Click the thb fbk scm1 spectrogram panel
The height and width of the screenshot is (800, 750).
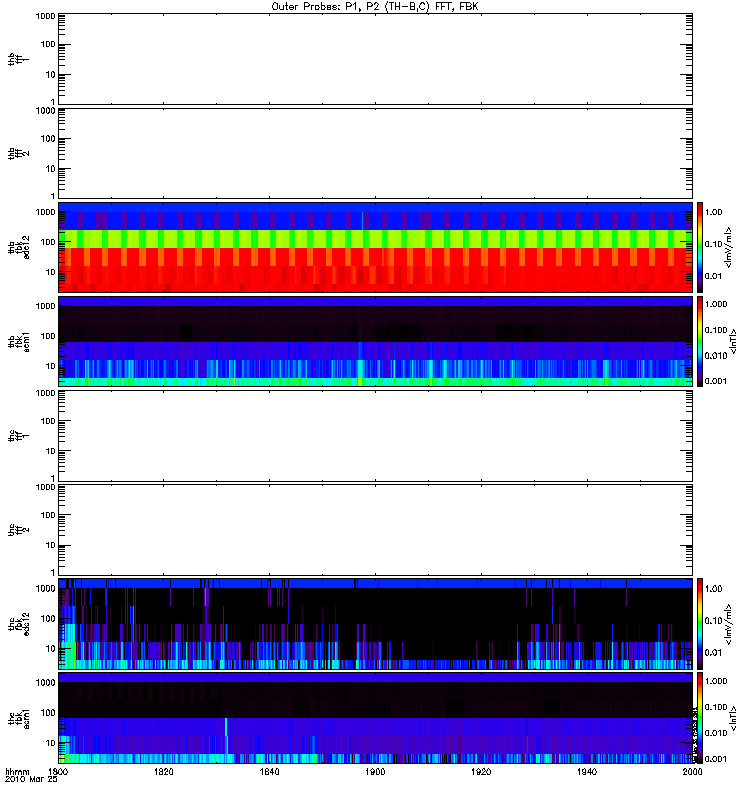coord(375,341)
